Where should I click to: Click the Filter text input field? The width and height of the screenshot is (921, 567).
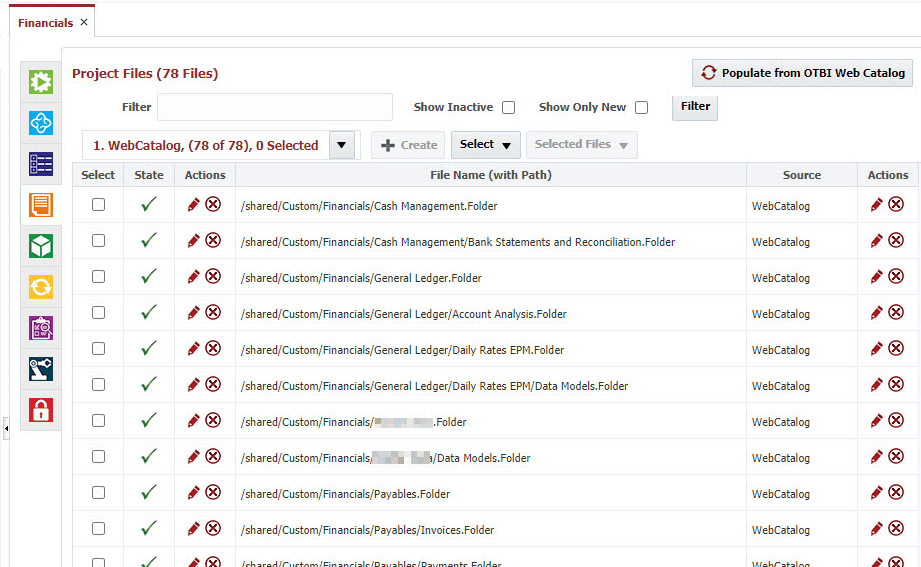275,107
